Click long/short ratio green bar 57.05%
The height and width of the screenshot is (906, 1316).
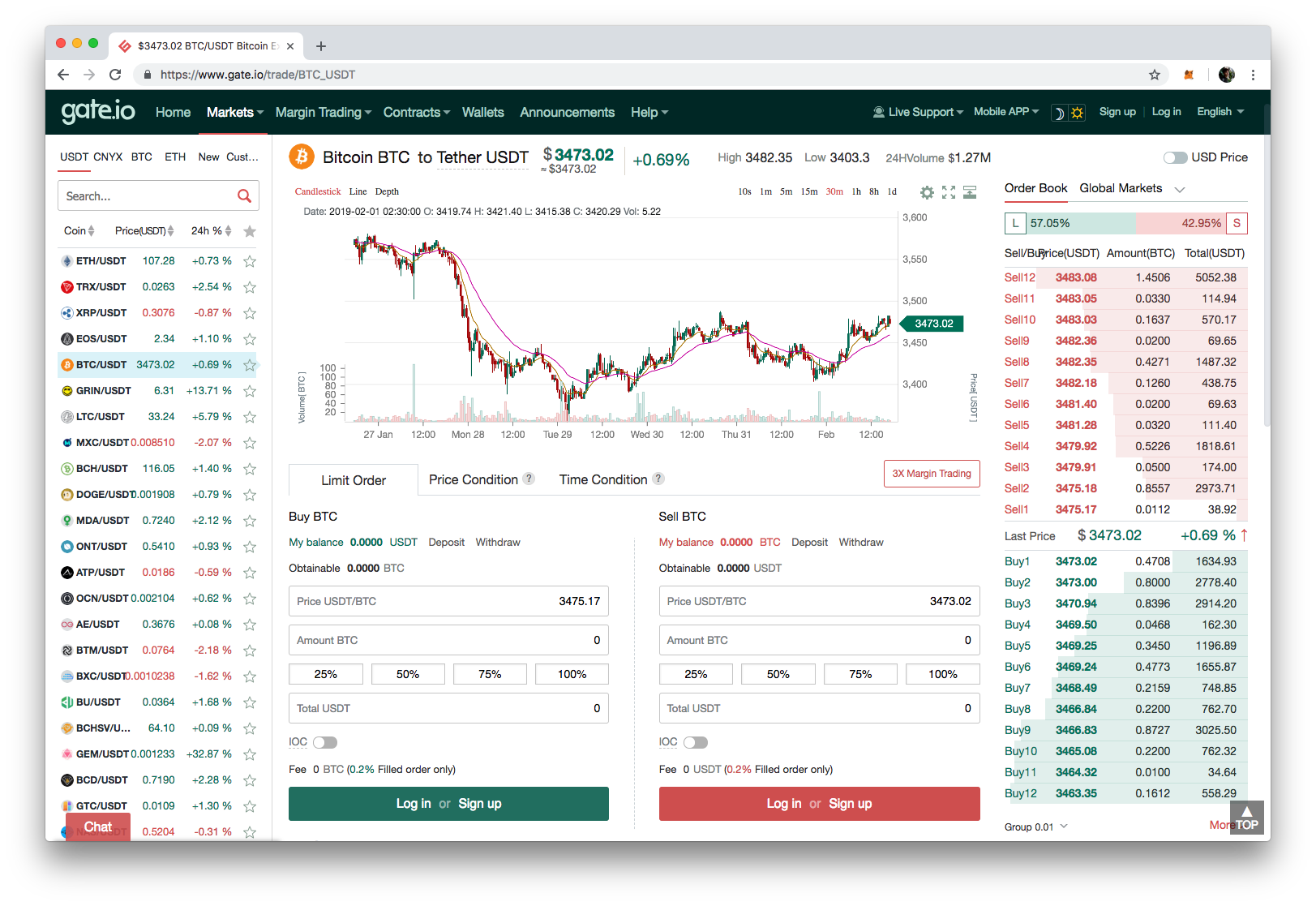point(1082,223)
